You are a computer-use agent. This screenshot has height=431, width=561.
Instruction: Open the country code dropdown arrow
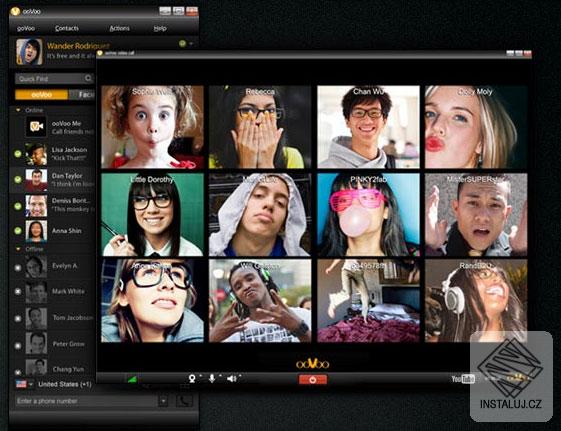click(31, 384)
